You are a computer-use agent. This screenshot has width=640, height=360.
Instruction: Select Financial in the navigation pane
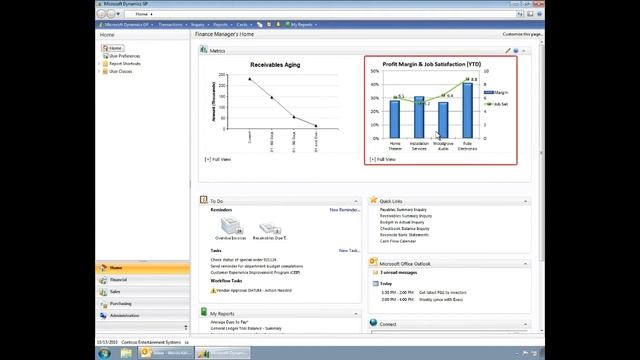(x=143, y=280)
